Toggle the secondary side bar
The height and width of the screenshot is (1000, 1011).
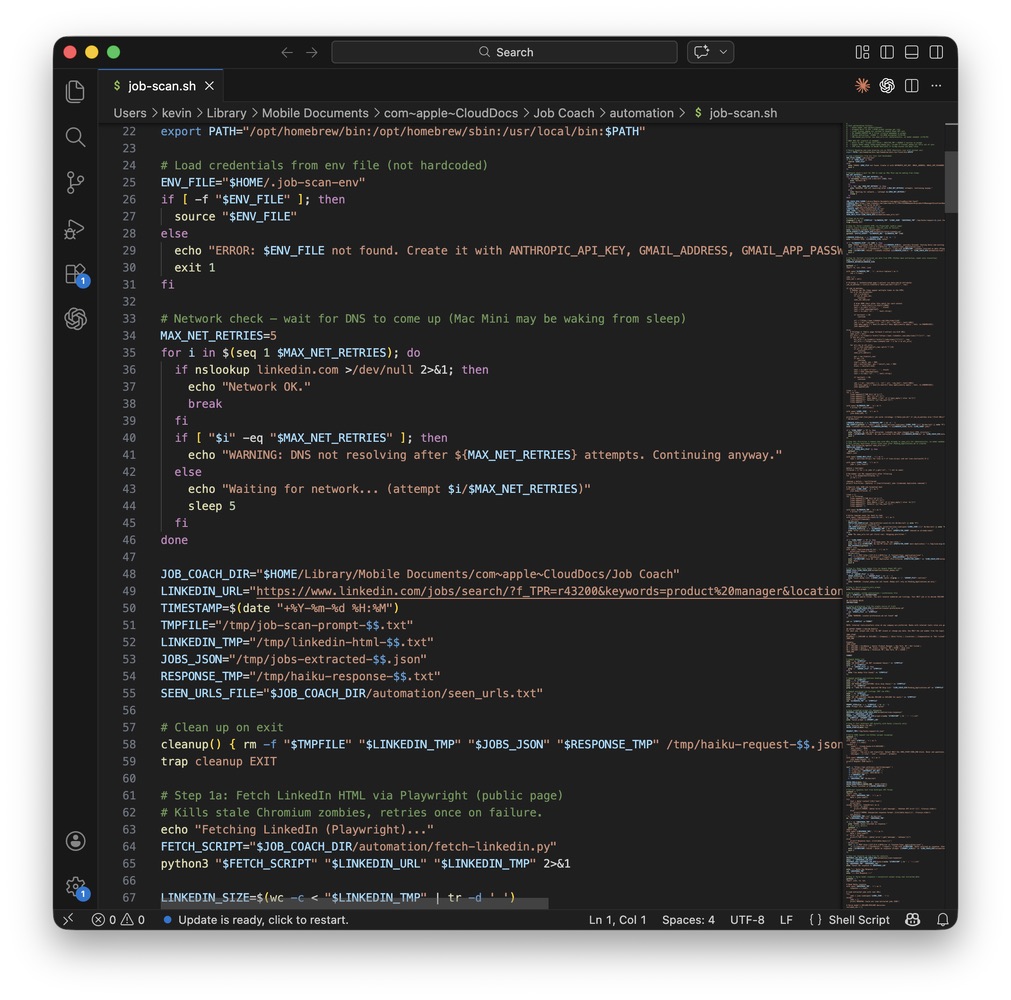click(x=936, y=52)
